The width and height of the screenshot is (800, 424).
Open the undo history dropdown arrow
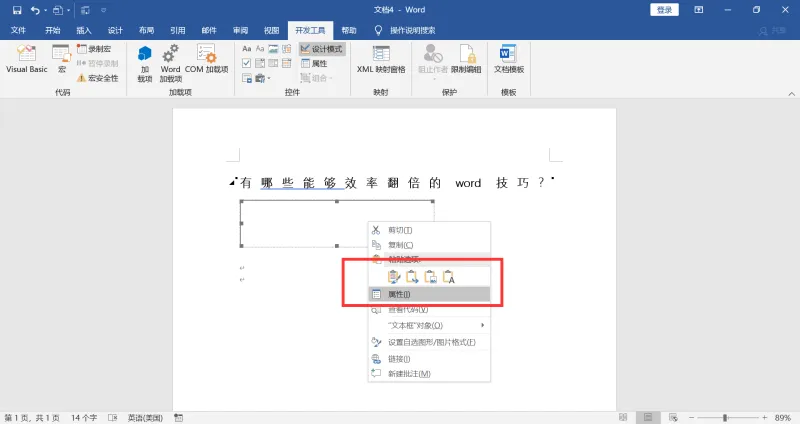click(x=45, y=10)
